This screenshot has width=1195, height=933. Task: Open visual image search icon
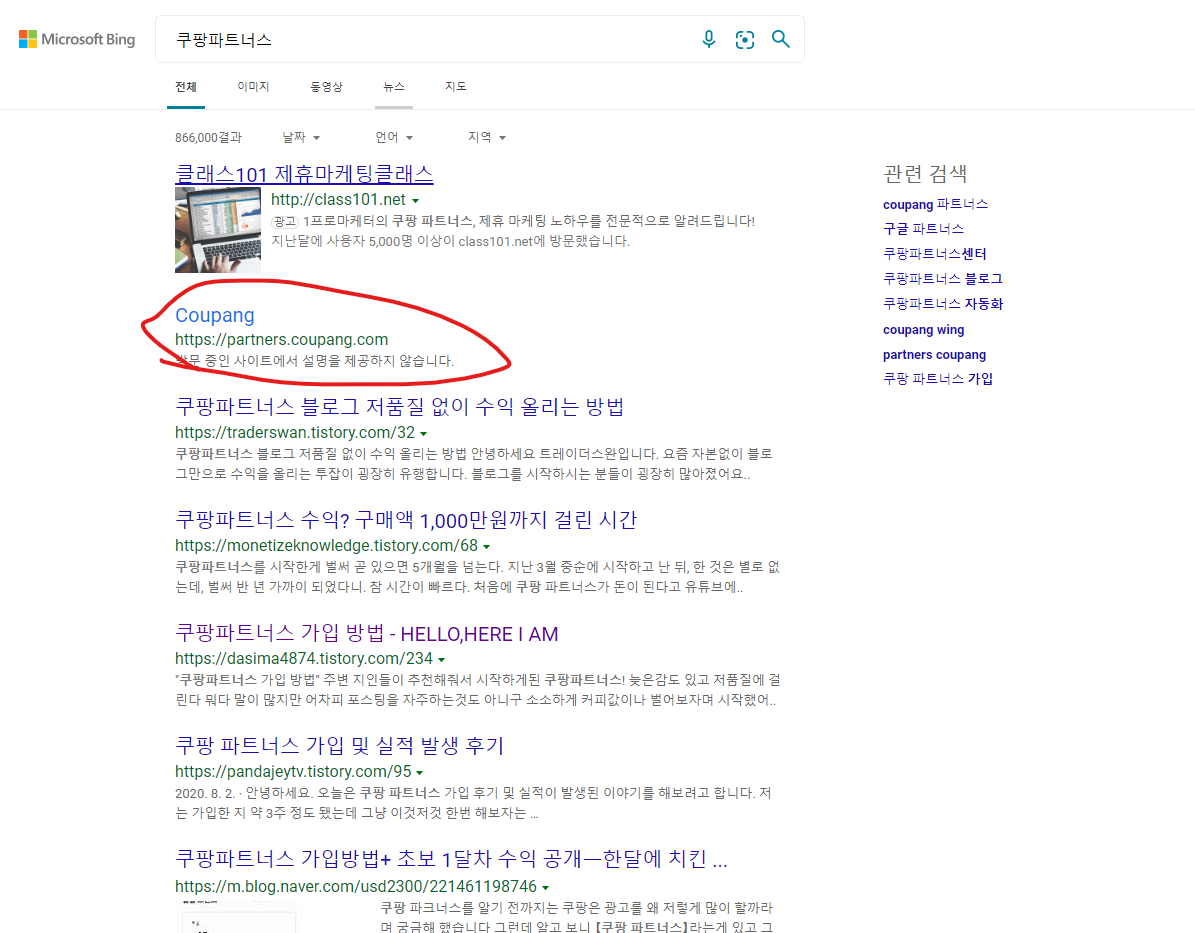click(745, 40)
